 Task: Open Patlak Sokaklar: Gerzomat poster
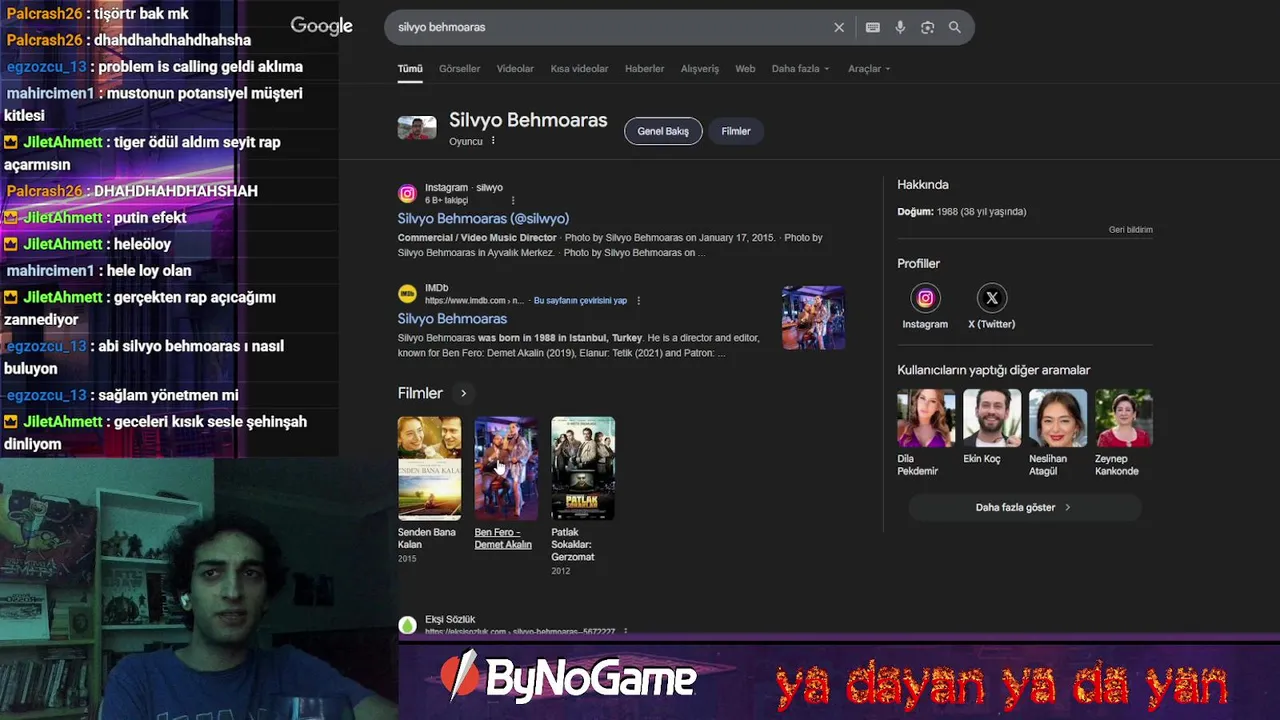coord(583,468)
